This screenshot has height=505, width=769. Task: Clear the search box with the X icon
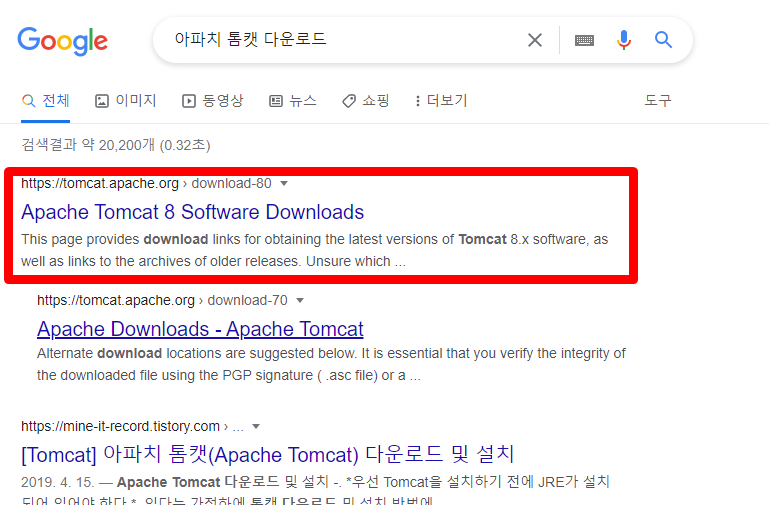535,40
